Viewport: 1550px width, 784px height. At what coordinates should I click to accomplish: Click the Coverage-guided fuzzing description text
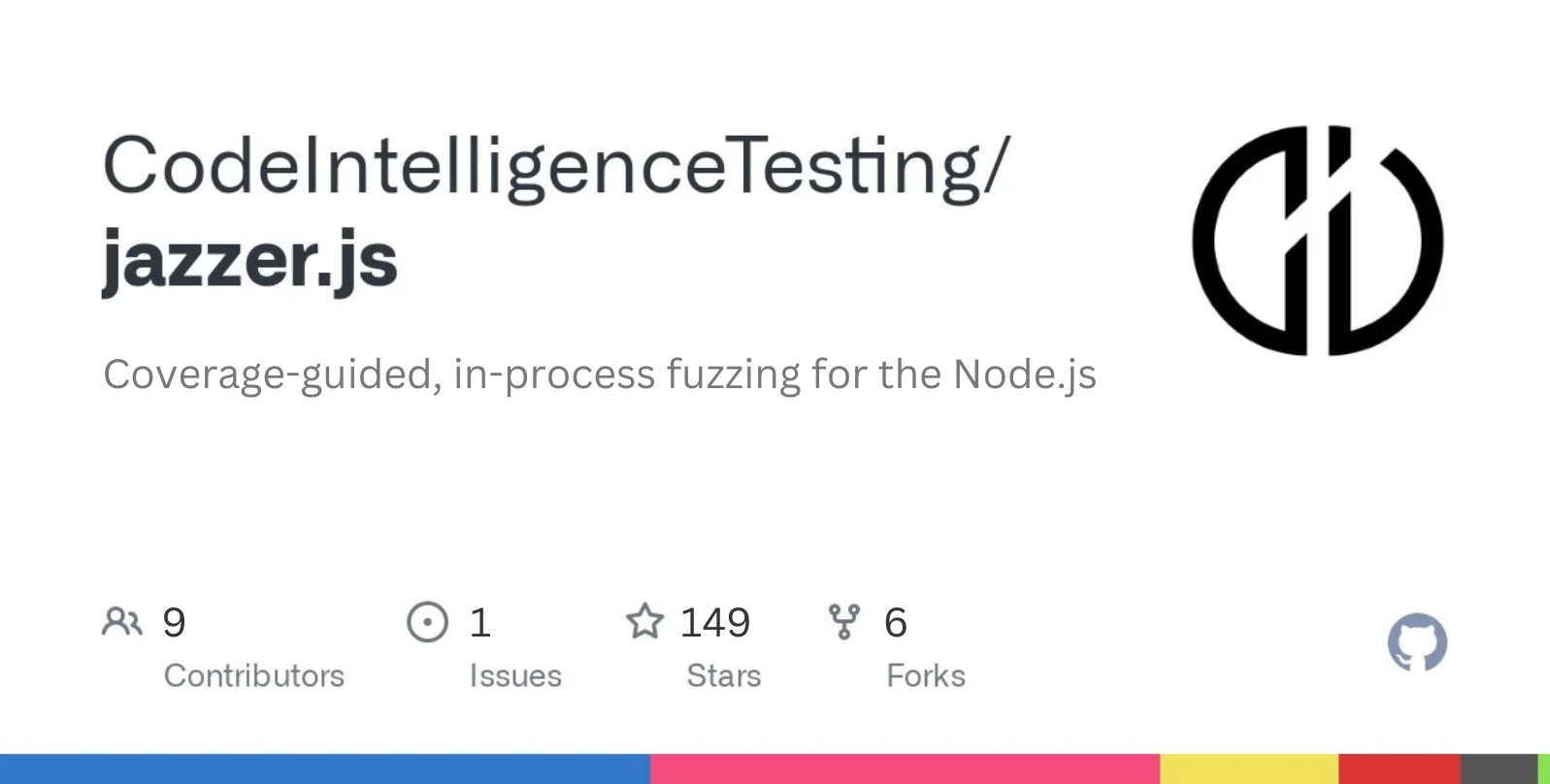tap(600, 376)
